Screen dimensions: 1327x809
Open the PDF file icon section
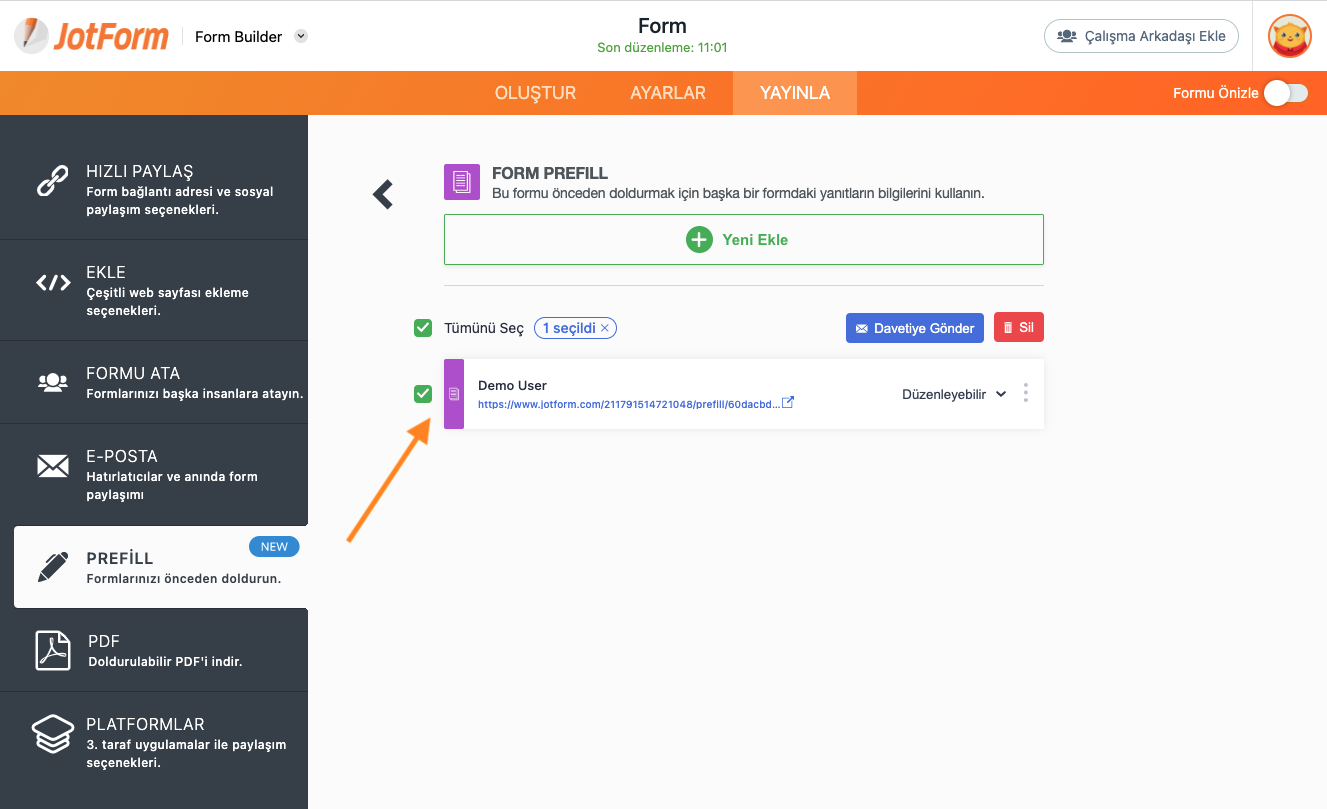53,650
